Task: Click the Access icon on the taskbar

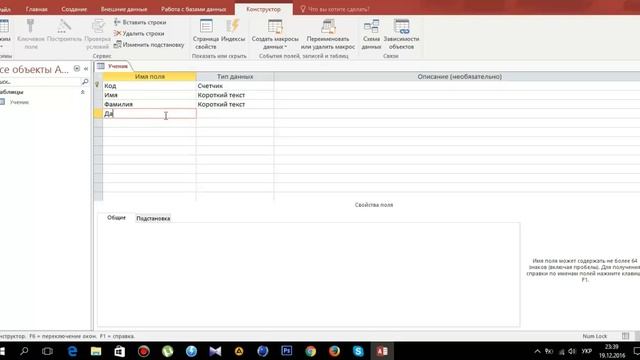Action: pyautogui.click(x=382, y=351)
